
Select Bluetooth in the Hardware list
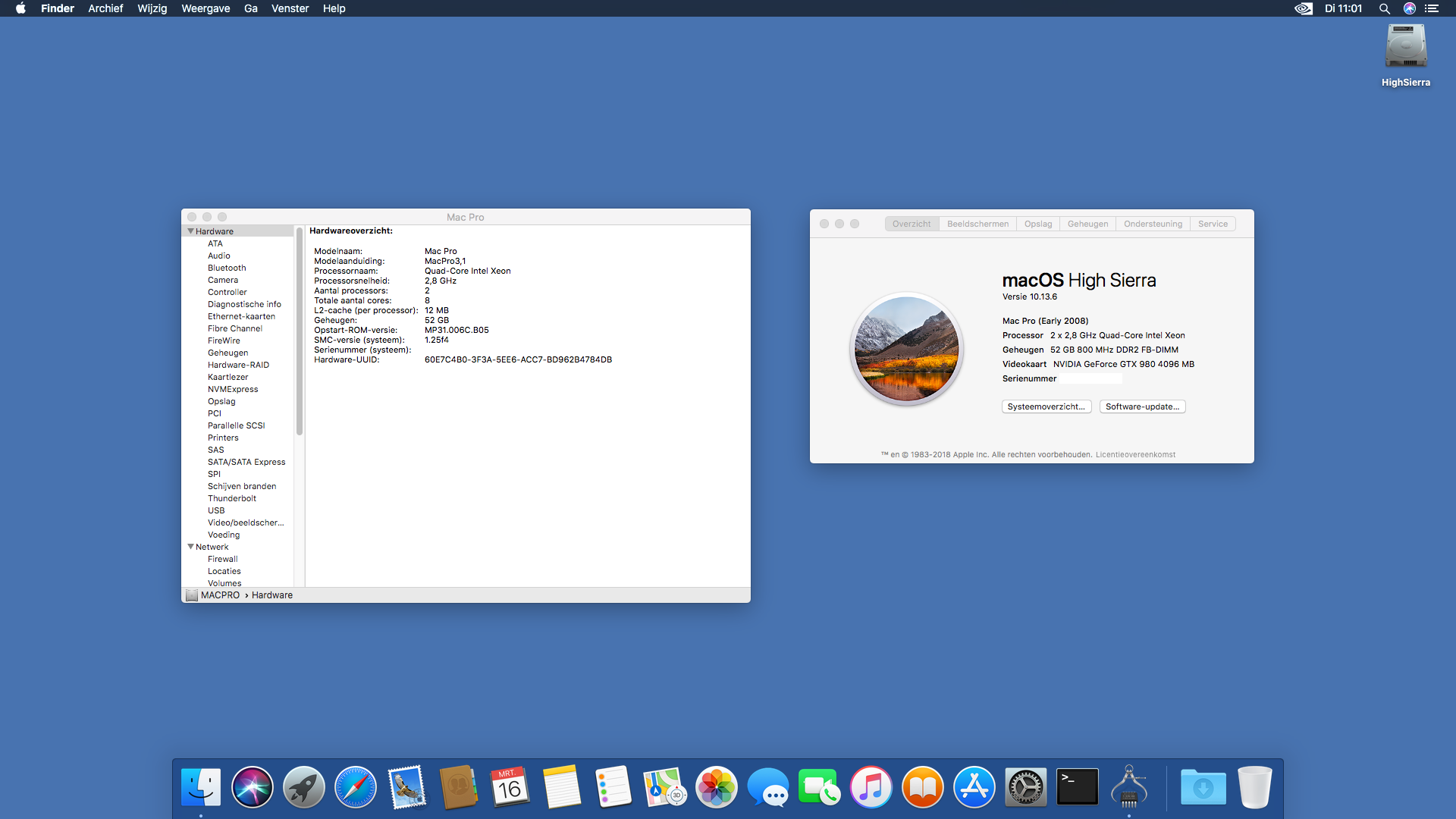[227, 268]
